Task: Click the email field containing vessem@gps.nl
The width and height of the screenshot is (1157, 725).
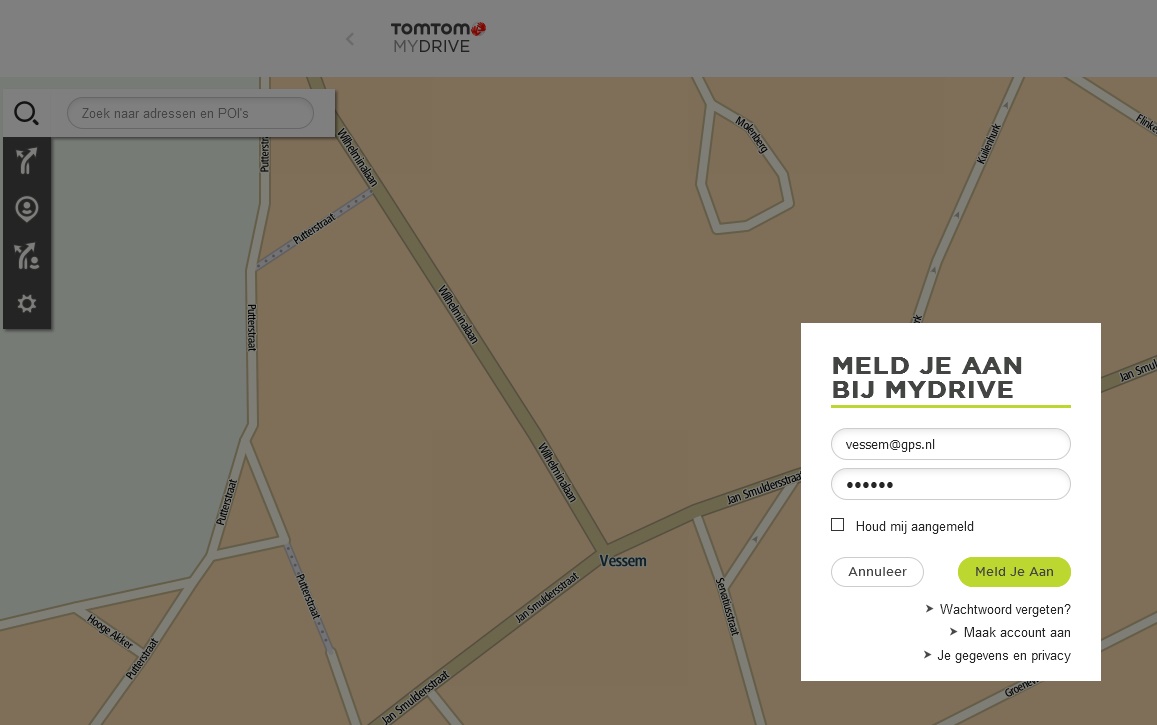Action: (950, 444)
